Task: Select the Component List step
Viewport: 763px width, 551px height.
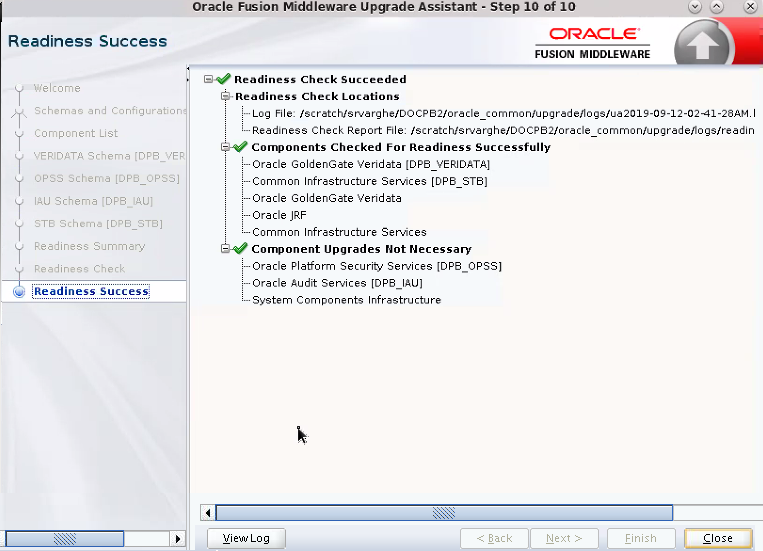Action: pyautogui.click(x=76, y=133)
